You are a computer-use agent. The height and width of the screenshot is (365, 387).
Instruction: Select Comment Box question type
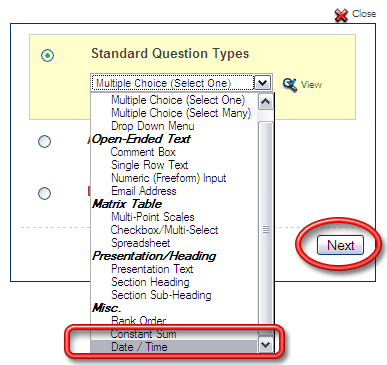coord(143,152)
